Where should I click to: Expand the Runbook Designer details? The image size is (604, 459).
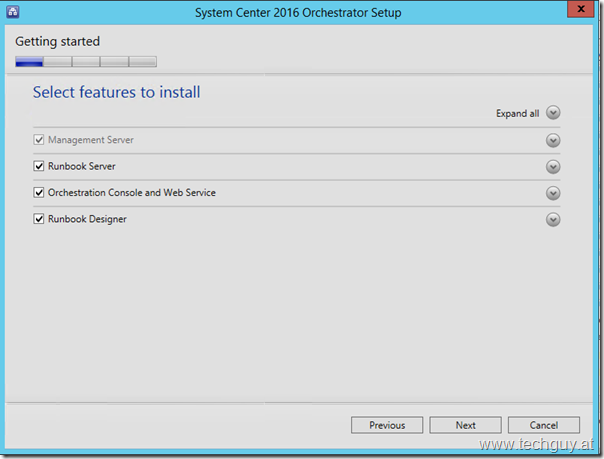click(x=553, y=219)
